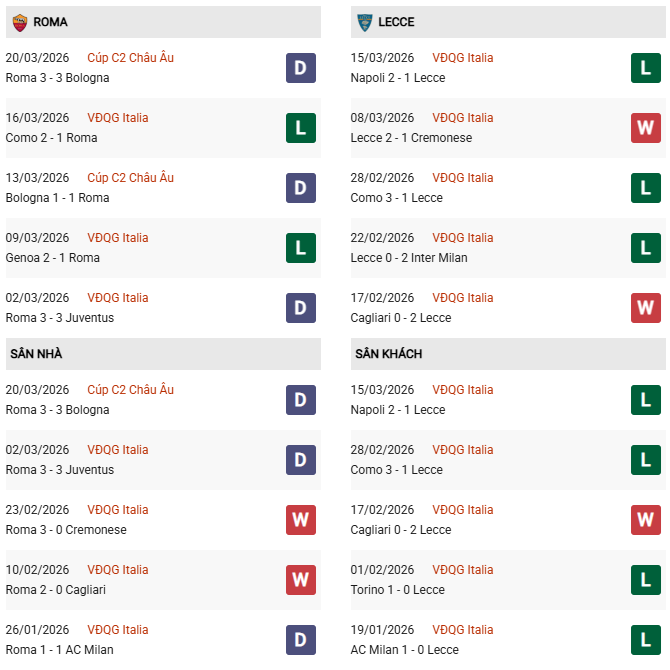Click win badge for Lecce 2-1 Cremonese
The width and height of the screenshot is (670, 670).
(646, 128)
